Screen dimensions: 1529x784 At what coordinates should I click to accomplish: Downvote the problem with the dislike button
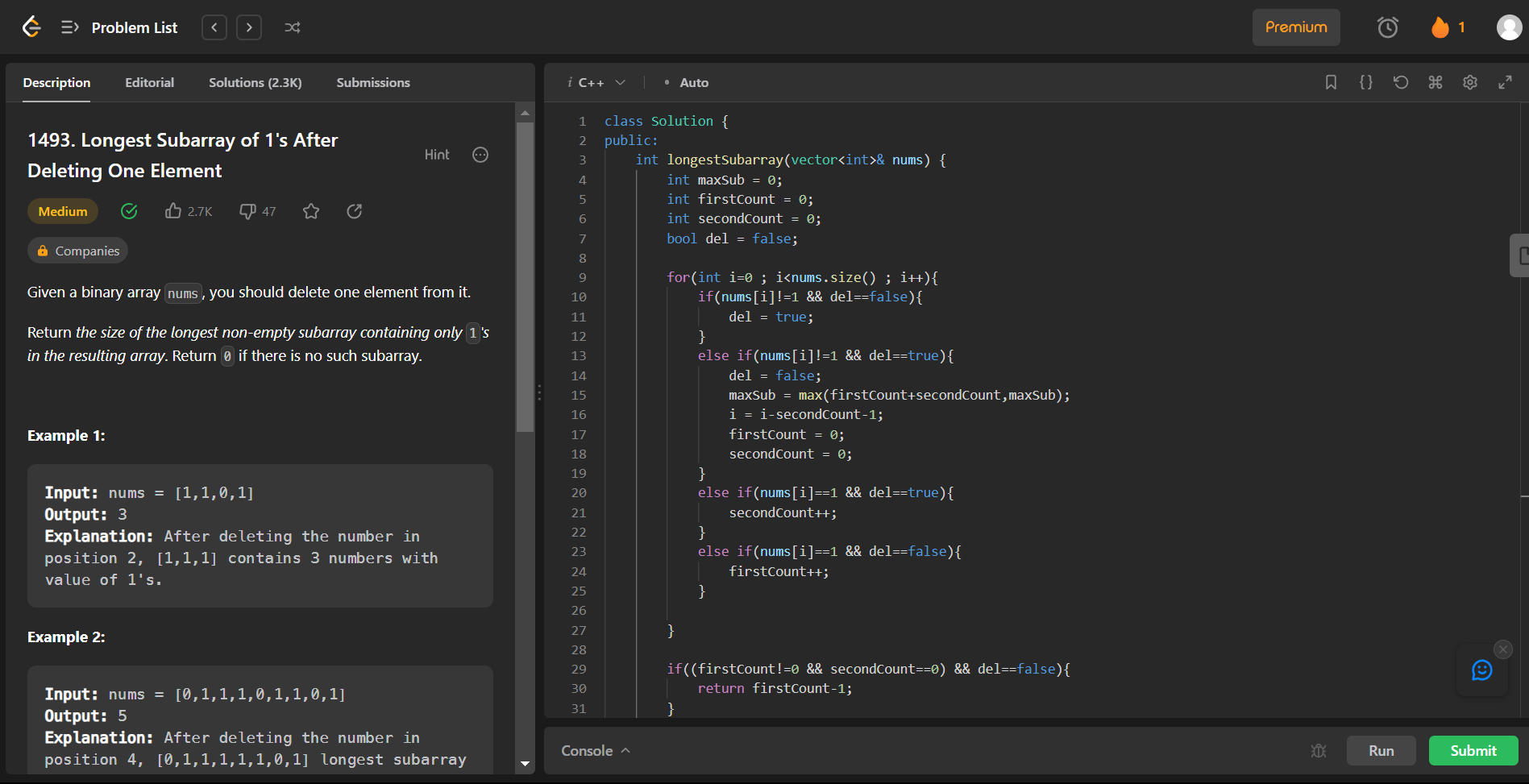coord(248,210)
